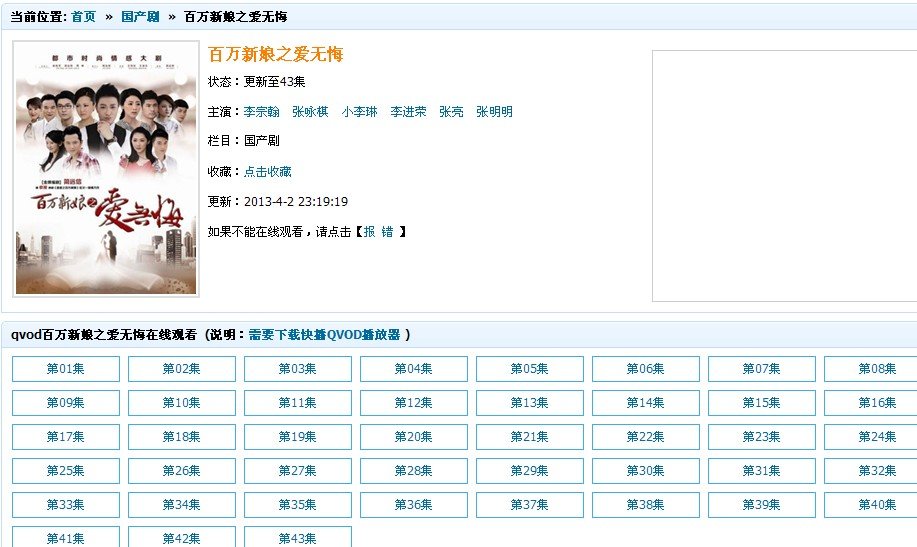Image resolution: width=917 pixels, height=547 pixels.
Task: Play episode 第10集
Action: 182,403
